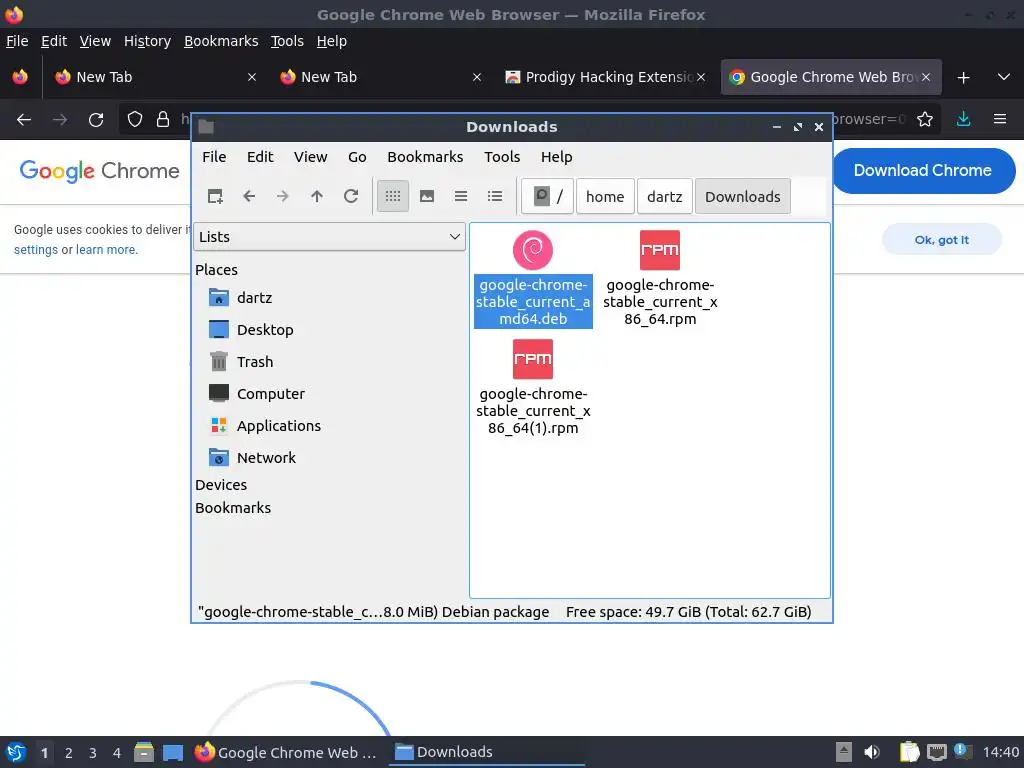Go back in the Downloads file manager

point(249,196)
